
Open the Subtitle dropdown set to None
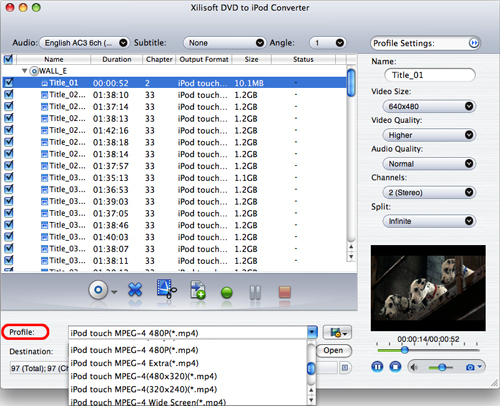(x=225, y=43)
